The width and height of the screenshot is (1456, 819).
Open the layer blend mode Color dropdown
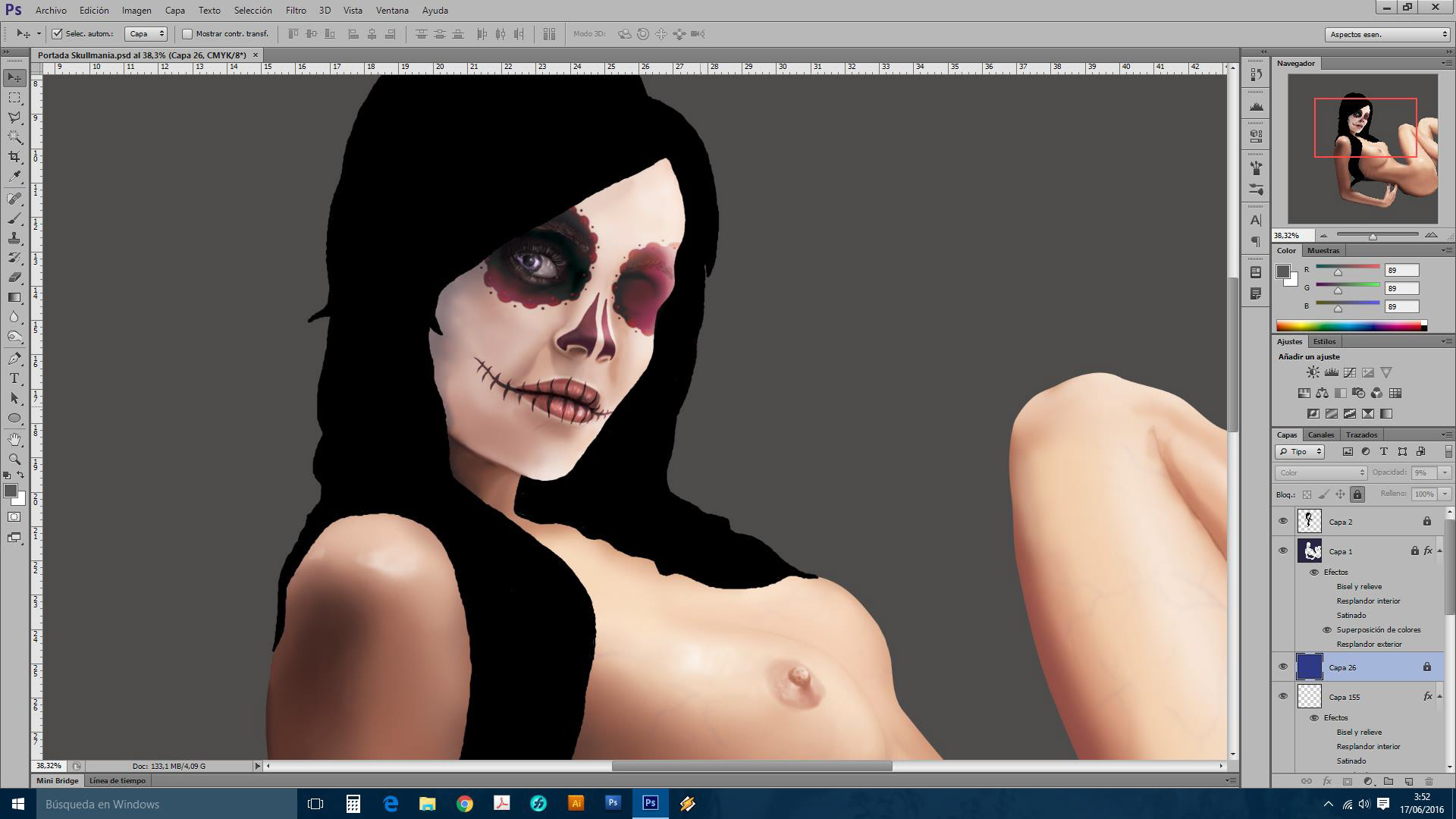[x=1320, y=472]
